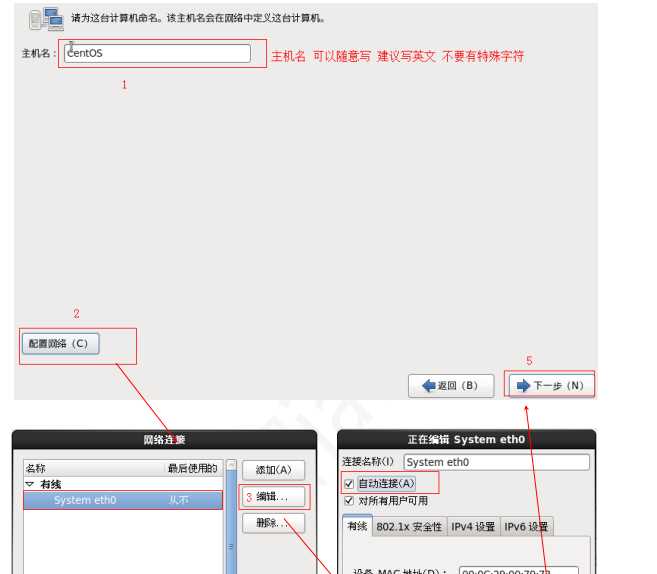Click the 最后使用的 column header
This screenshot has height=574, width=657.
pos(192,468)
